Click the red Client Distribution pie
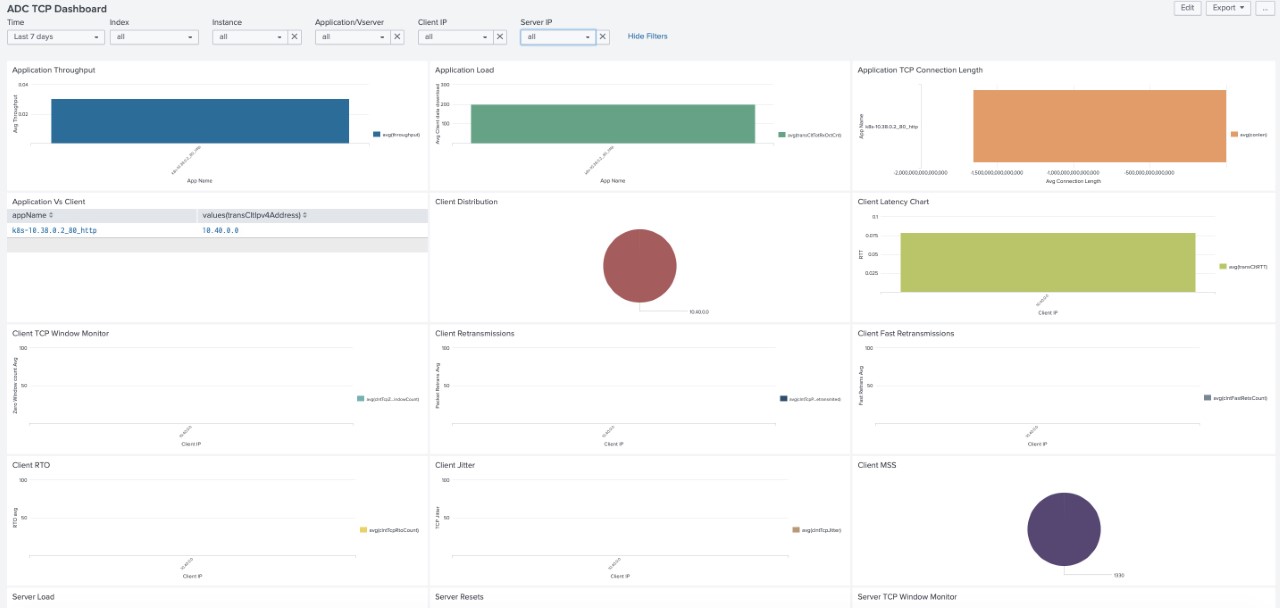The width and height of the screenshot is (1280, 608). click(640, 265)
